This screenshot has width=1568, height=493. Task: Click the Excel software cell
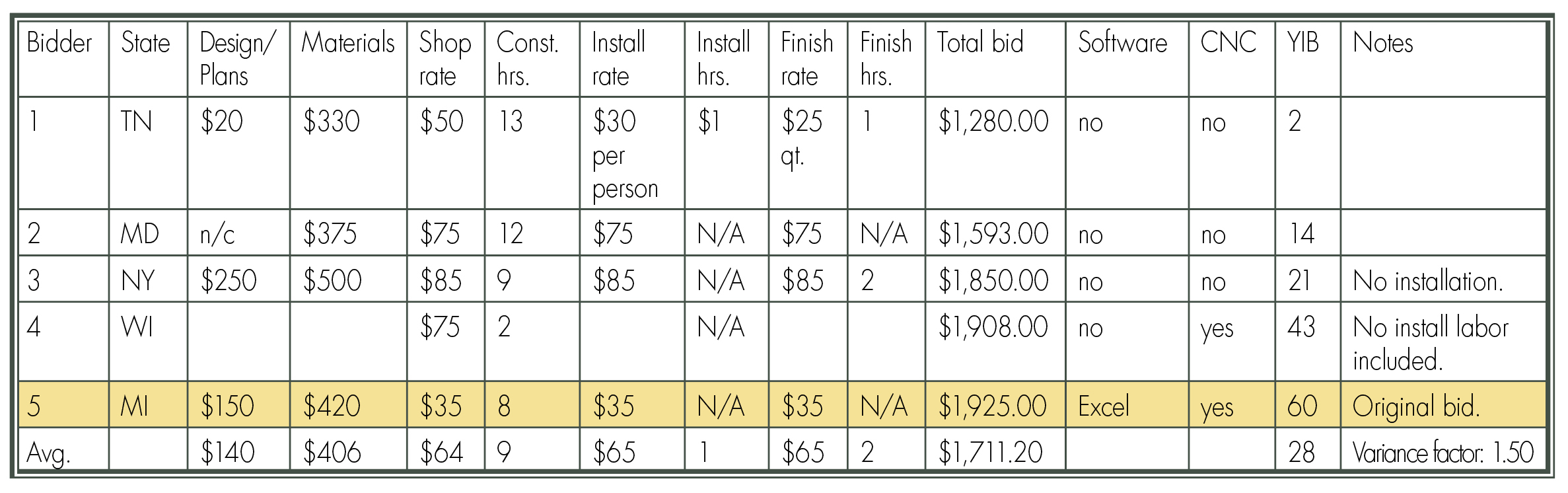1127,404
